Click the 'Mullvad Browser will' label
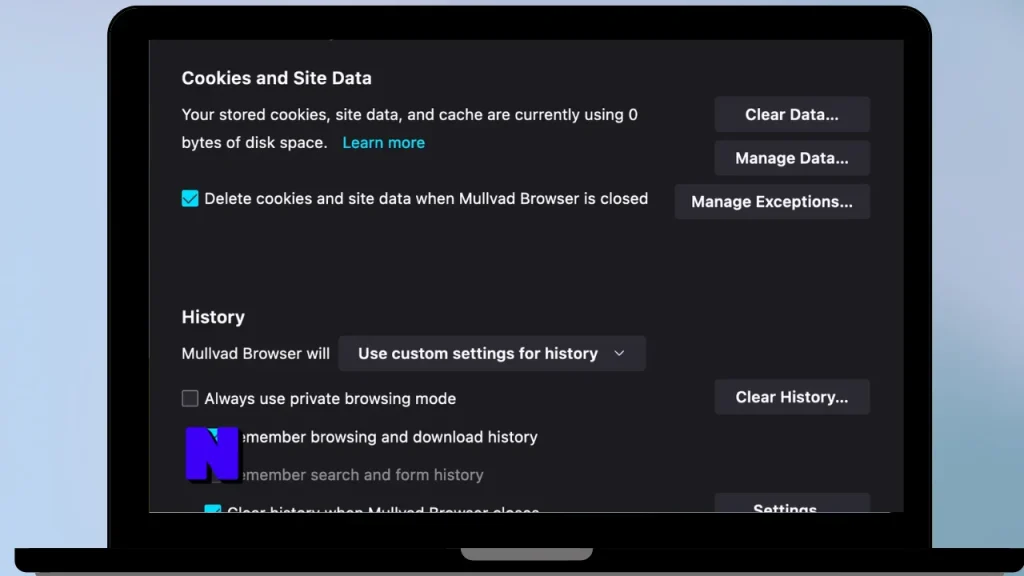This screenshot has height=576, width=1024. (255, 353)
